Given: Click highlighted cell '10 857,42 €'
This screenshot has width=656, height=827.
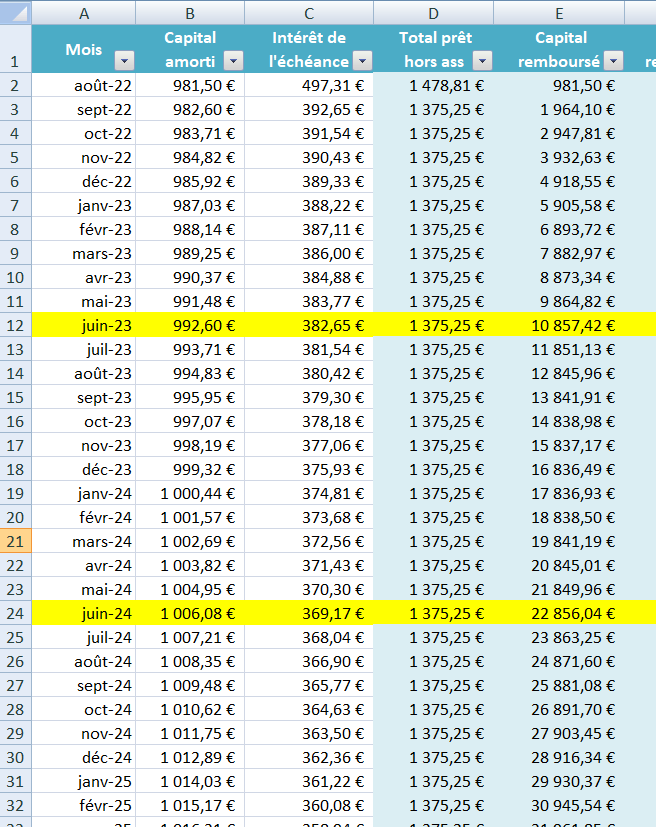Looking at the screenshot, I should click(559, 325).
